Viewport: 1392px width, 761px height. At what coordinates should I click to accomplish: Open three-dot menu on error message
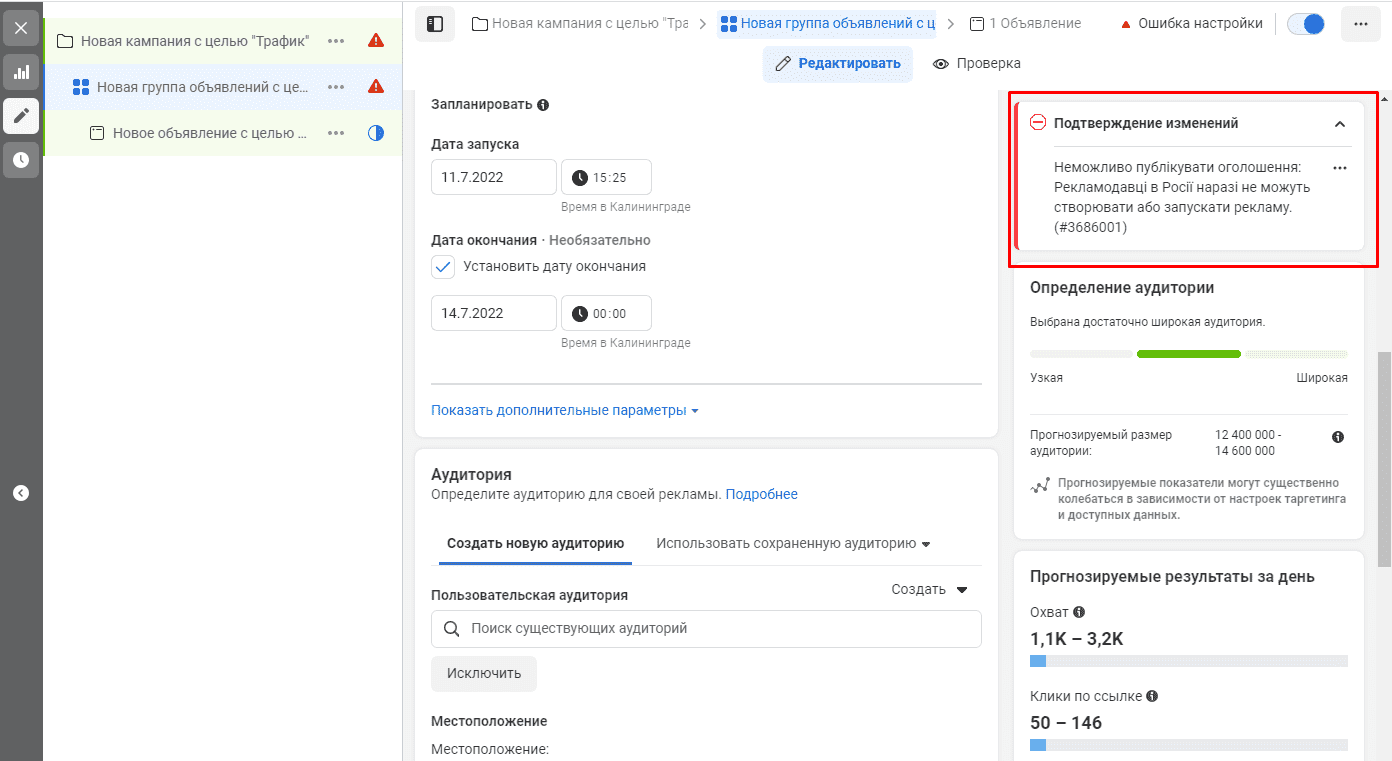[x=1340, y=168]
